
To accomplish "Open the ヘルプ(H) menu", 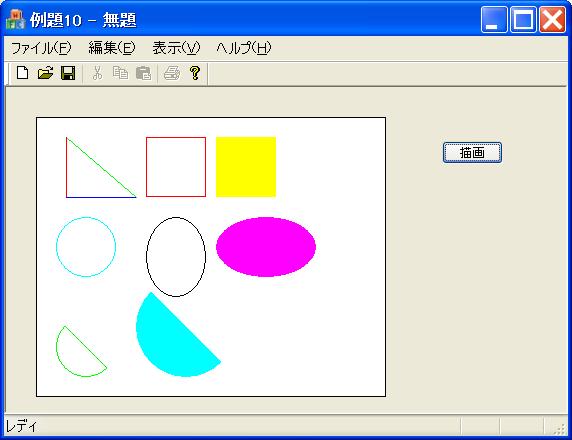I will 244,48.
